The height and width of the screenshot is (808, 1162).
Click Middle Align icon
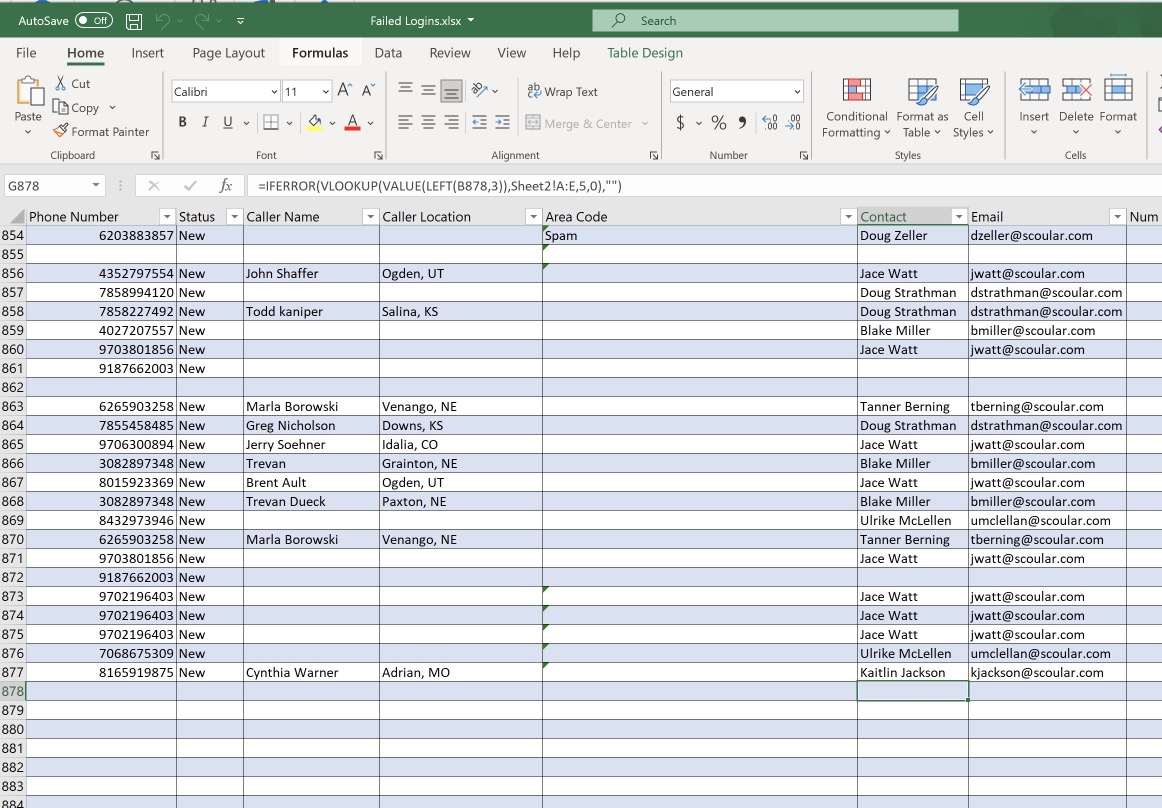pyautogui.click(x=428, y=90)
